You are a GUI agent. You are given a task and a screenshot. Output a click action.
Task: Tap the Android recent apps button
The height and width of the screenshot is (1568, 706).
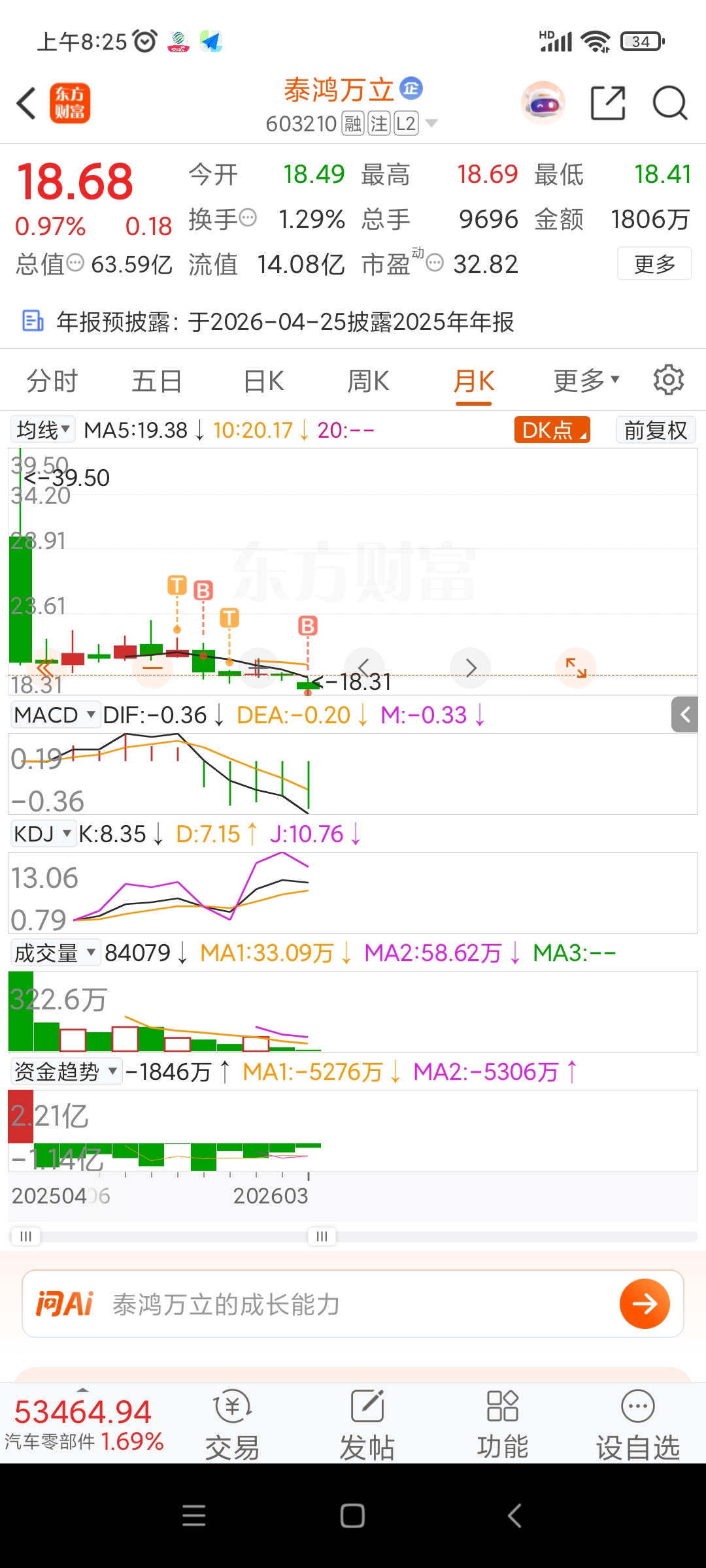pyautogui.click(x=193, y=1515)
